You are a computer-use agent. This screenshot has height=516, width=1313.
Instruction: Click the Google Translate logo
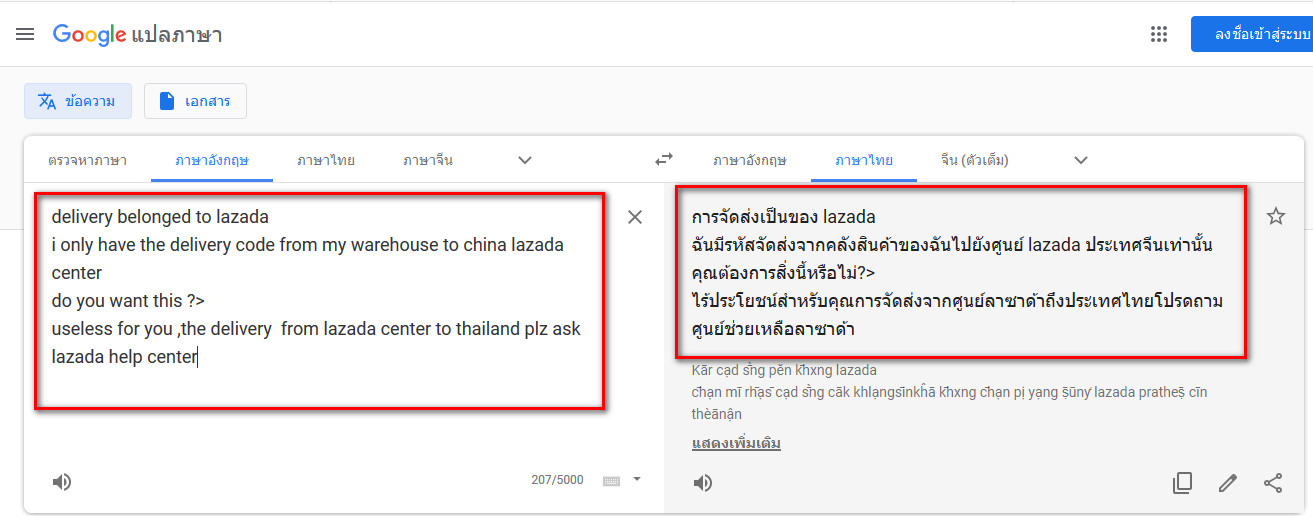tap(137, 34)
